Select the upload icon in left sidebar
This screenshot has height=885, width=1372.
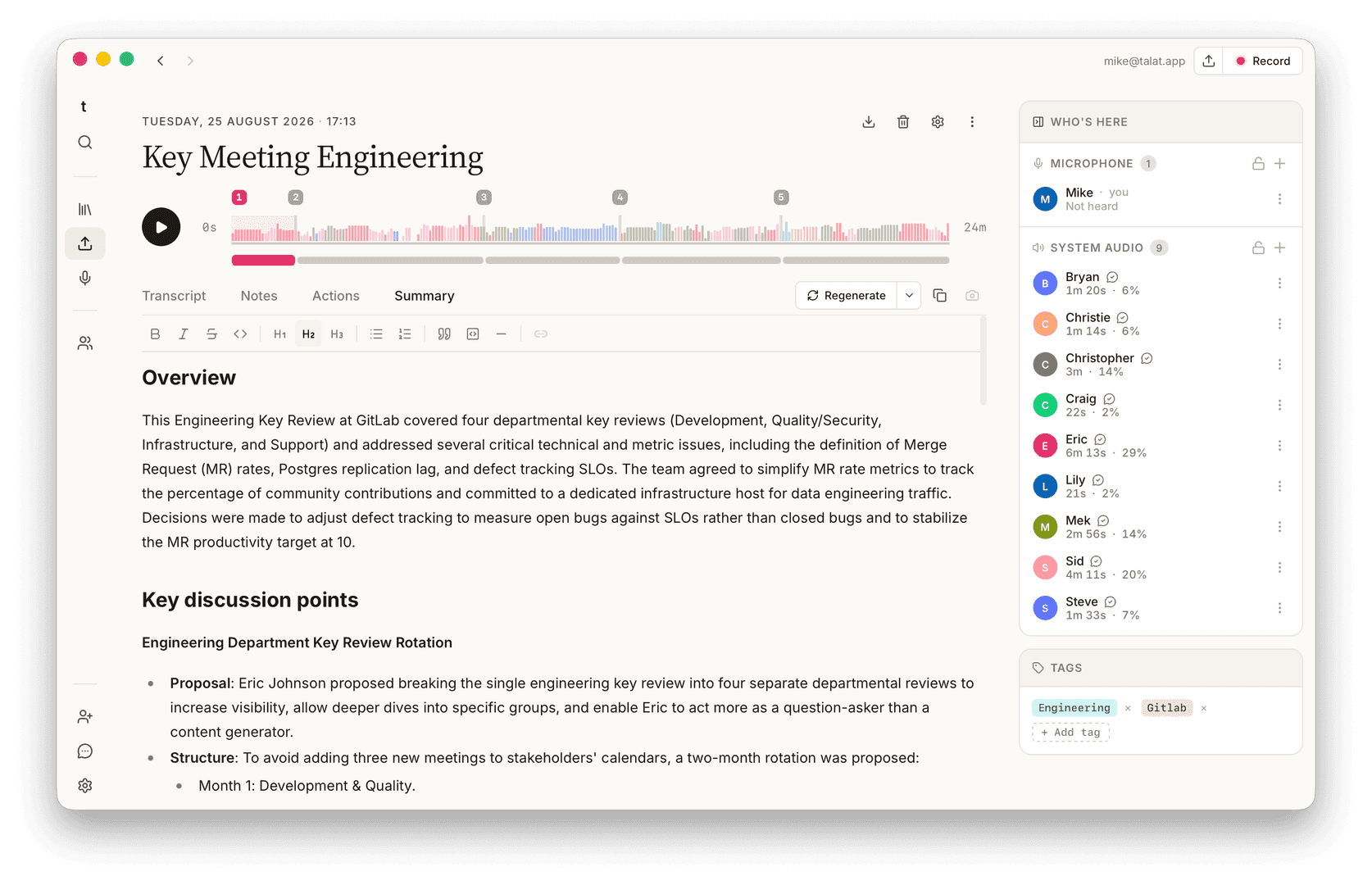tap(85, 243)
